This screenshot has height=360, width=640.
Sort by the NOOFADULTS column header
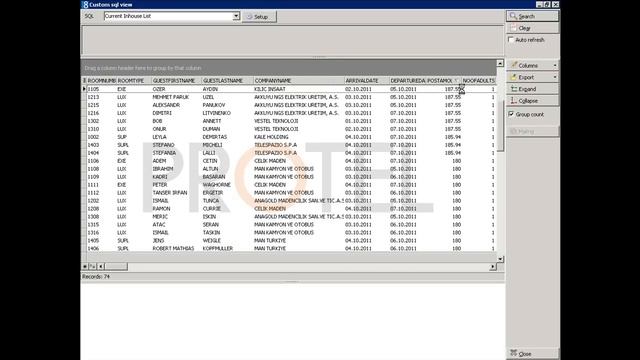[478, 81]
